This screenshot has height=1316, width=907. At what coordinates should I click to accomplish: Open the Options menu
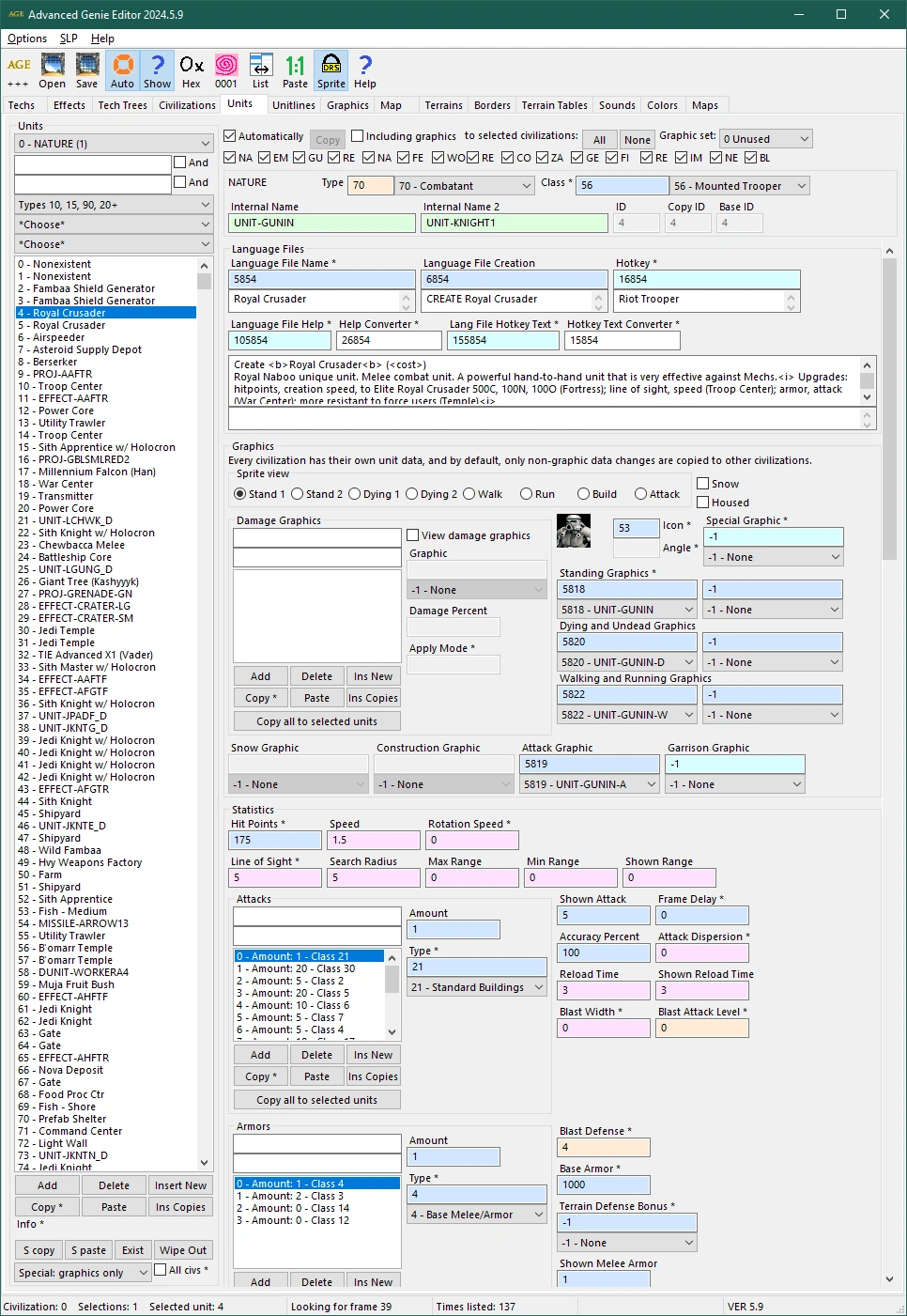27,39
